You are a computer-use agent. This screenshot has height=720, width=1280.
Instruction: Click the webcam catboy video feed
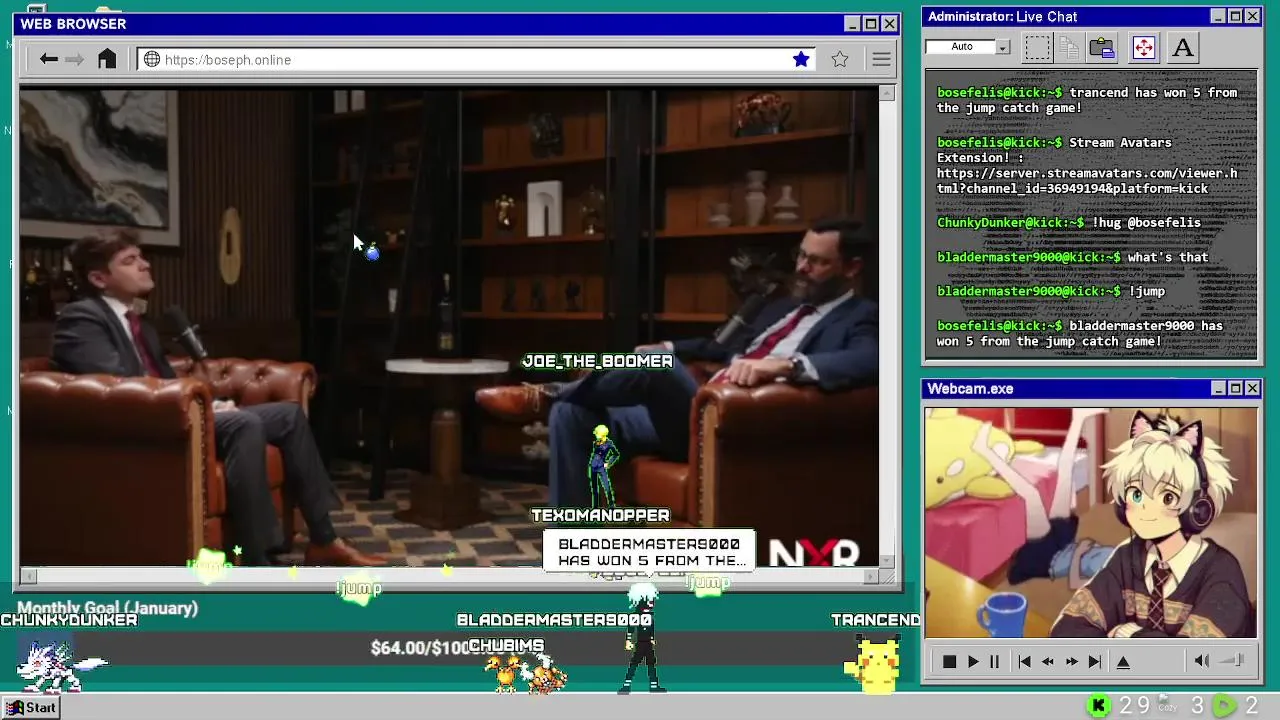pyautogui.click(x=1090, y=523)
